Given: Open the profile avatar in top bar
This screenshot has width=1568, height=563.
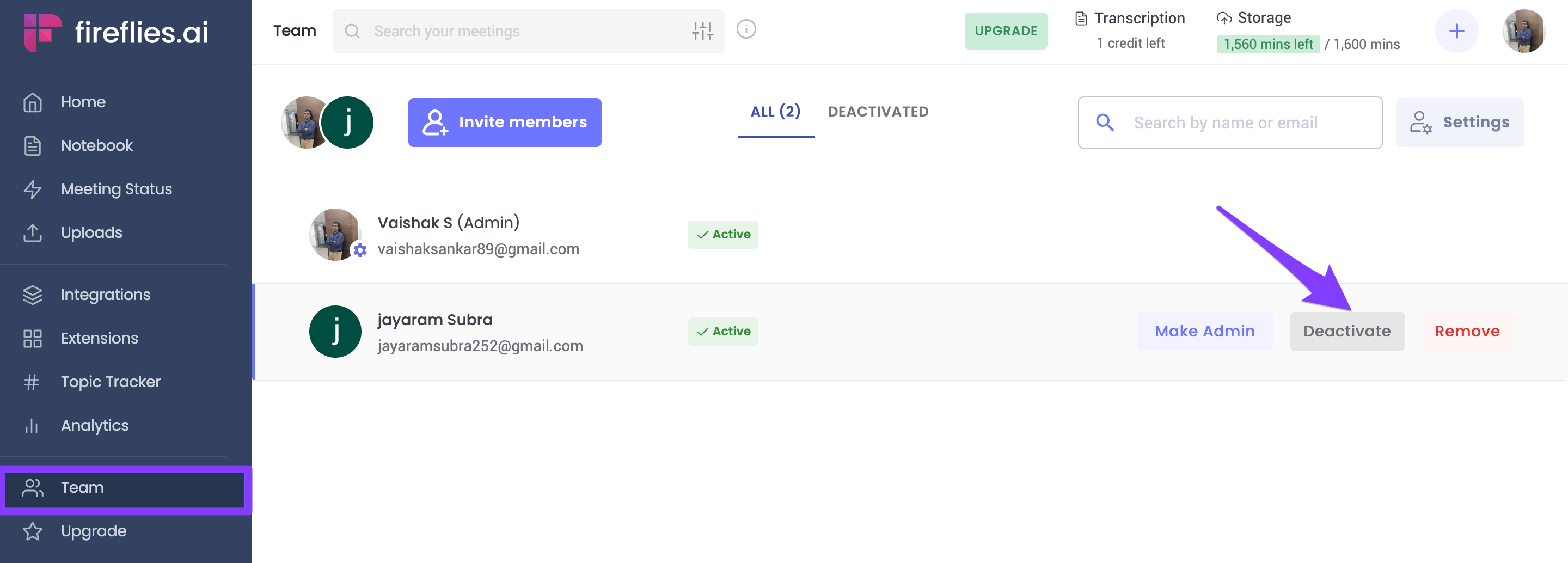Looking at the screenshot, I should [x=1523, y=31].
